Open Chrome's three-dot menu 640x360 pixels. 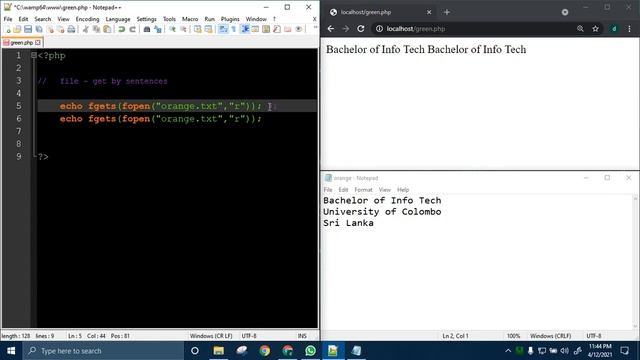pyautogui.click(x=629, y=29)
